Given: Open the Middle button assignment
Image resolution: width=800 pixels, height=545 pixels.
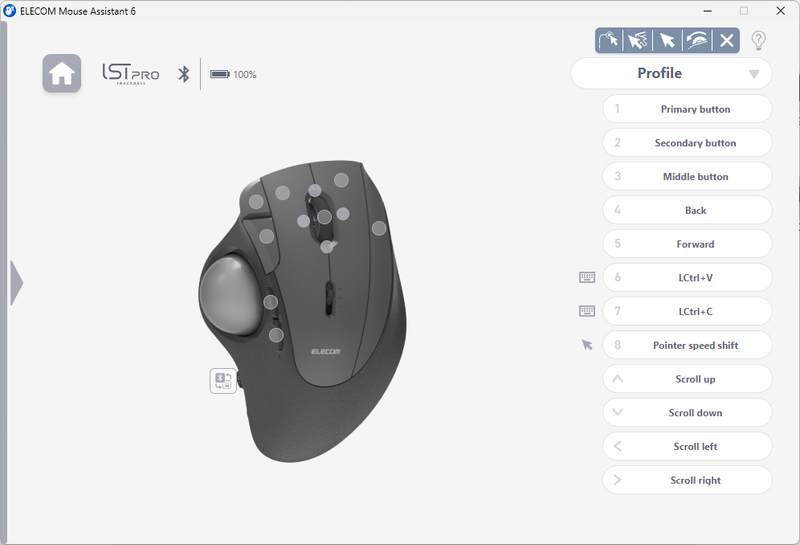Looking at the screenshot, I should click(687, 176).
